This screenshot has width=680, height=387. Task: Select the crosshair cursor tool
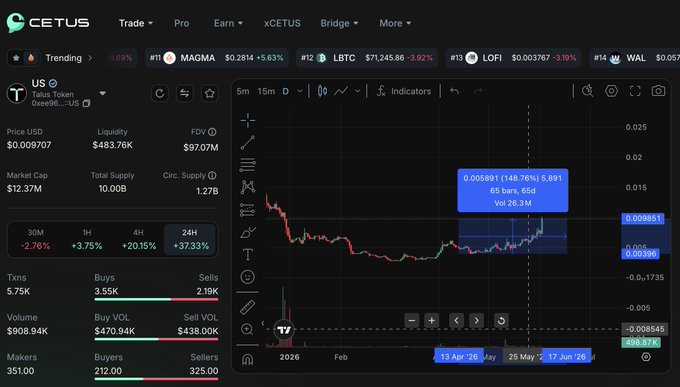point(248,120)
